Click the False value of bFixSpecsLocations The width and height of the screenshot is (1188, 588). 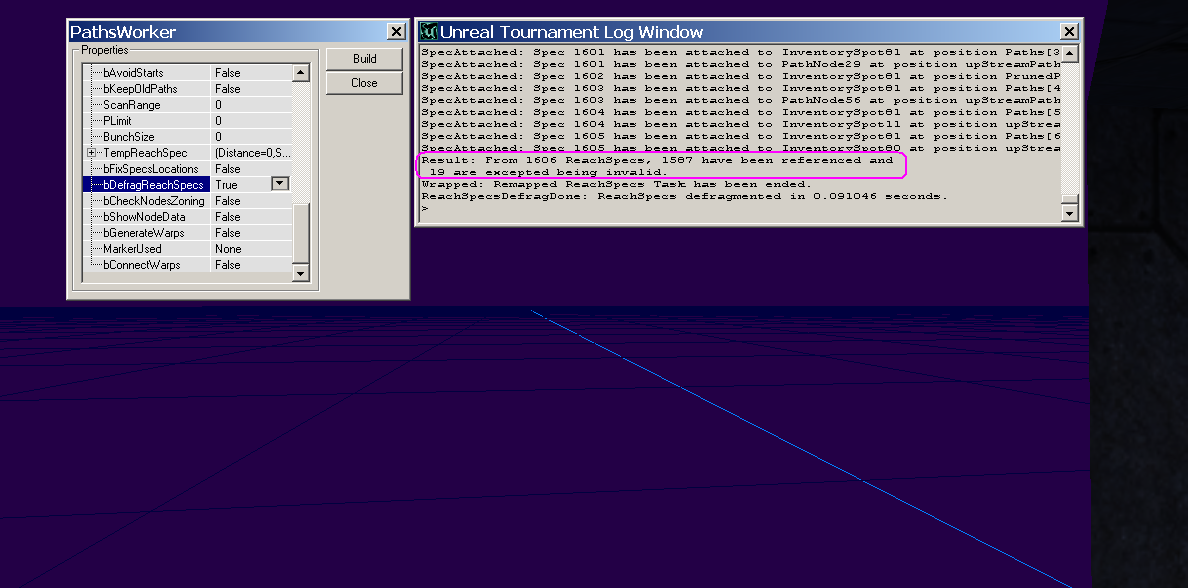coord(227,169)
